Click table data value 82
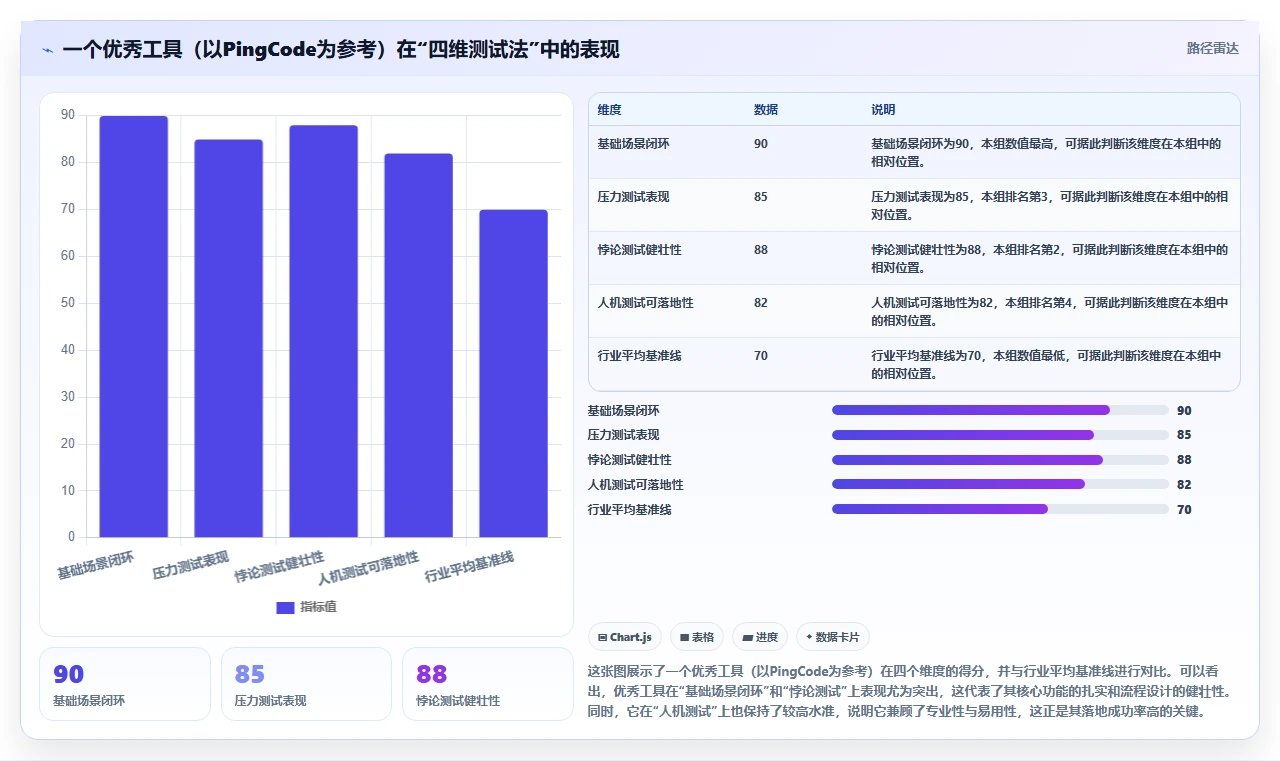The image size is (1280, 761). pos(761,303)
